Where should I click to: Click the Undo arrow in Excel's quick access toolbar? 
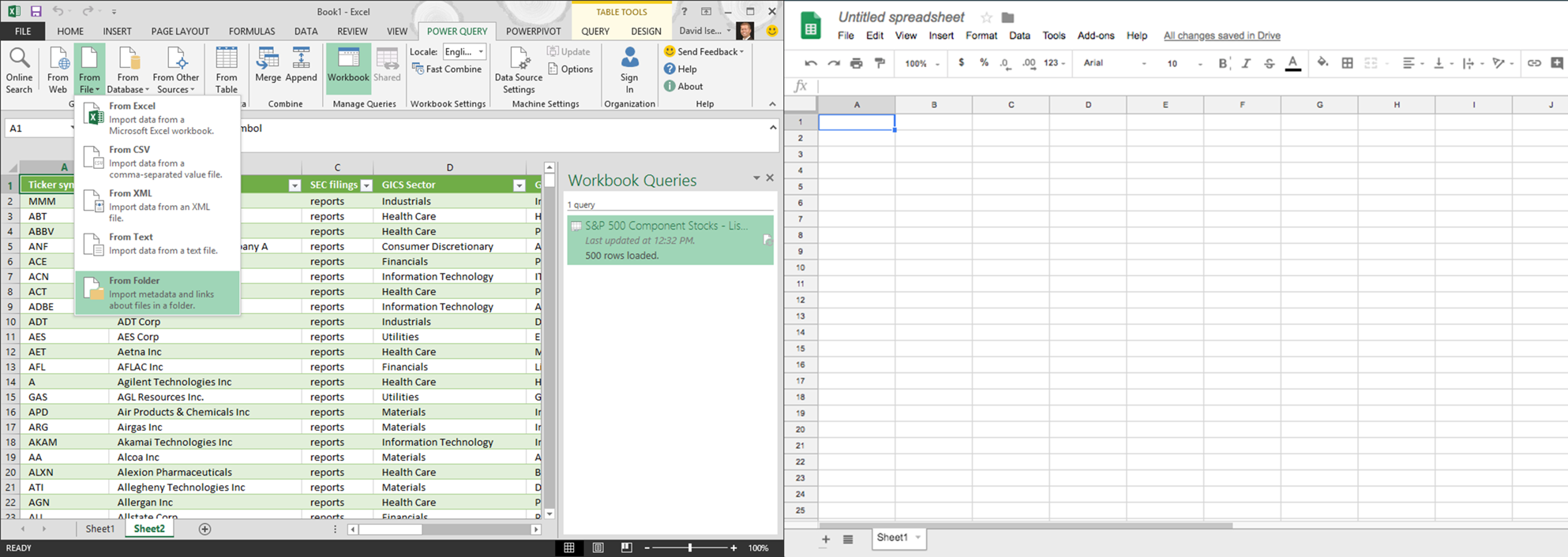[x=58, y=12]
